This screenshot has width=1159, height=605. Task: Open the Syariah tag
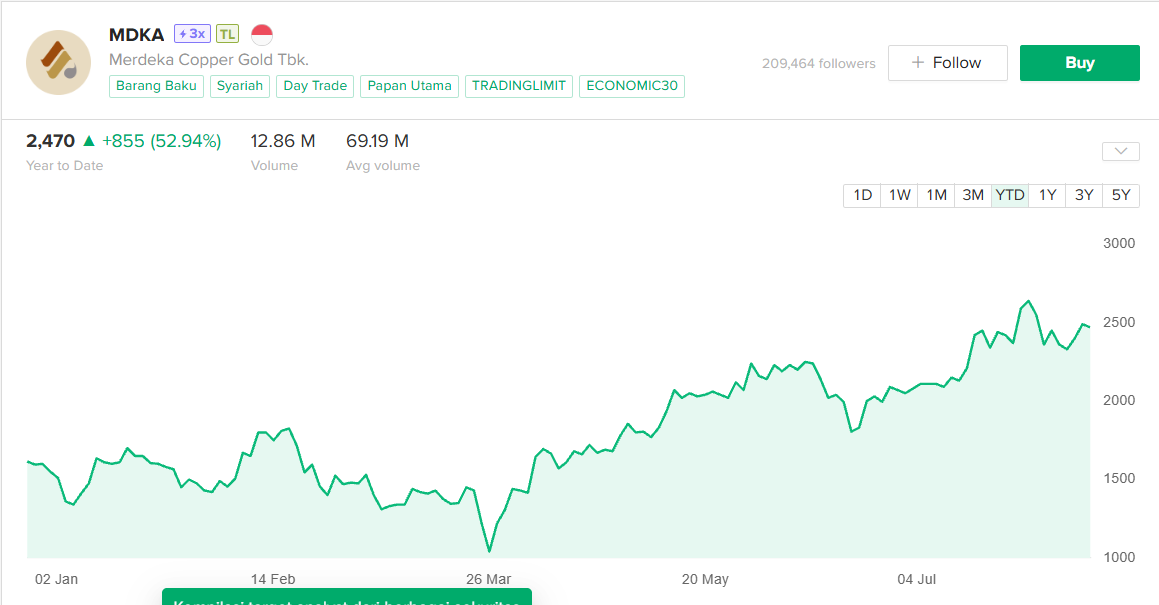point(240,86)
